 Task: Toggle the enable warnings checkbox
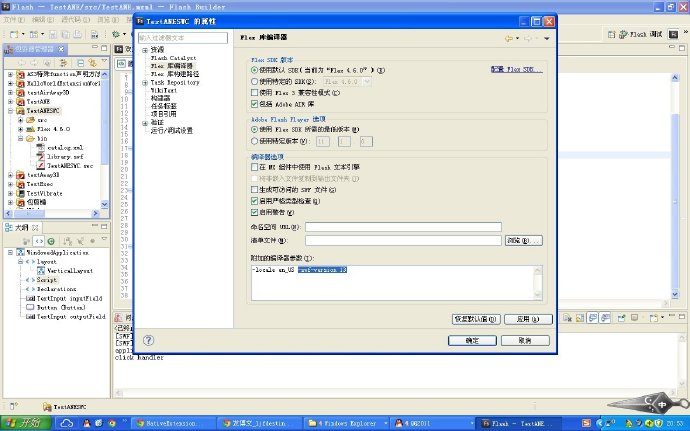[x=254, y=212]
